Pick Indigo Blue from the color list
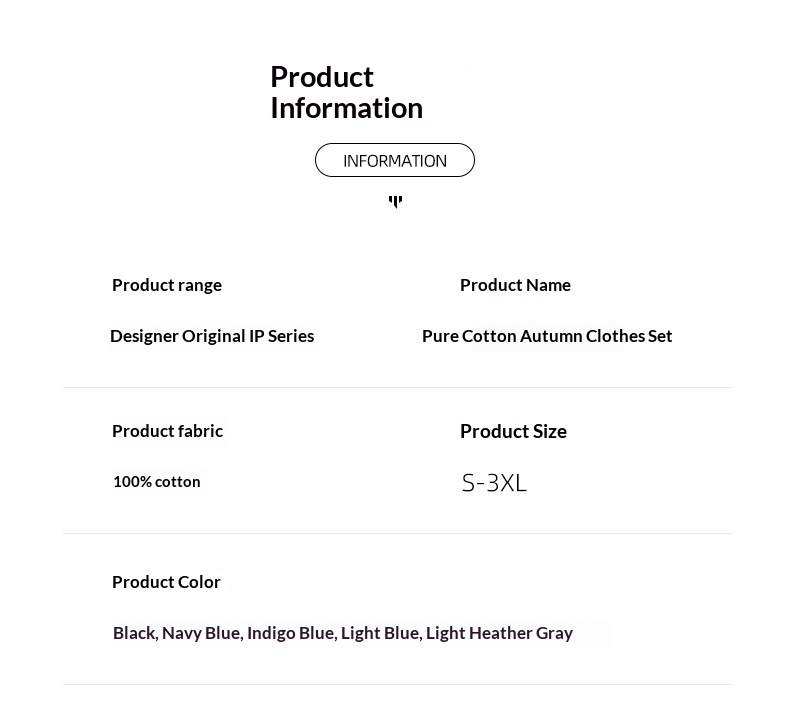The height and width of the screenshot is (722, 790). click(x=290, y=633)
